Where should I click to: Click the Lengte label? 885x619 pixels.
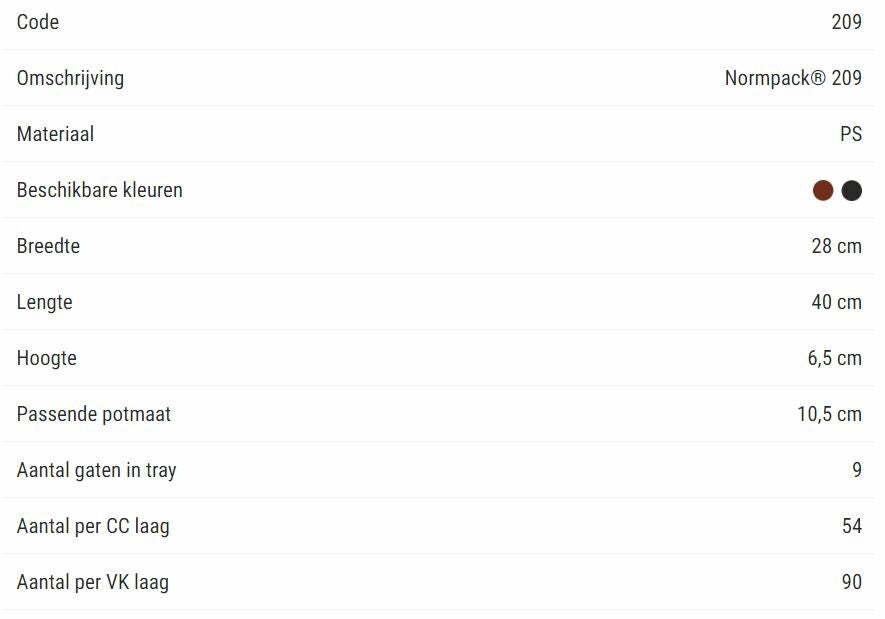click(45, 302)
